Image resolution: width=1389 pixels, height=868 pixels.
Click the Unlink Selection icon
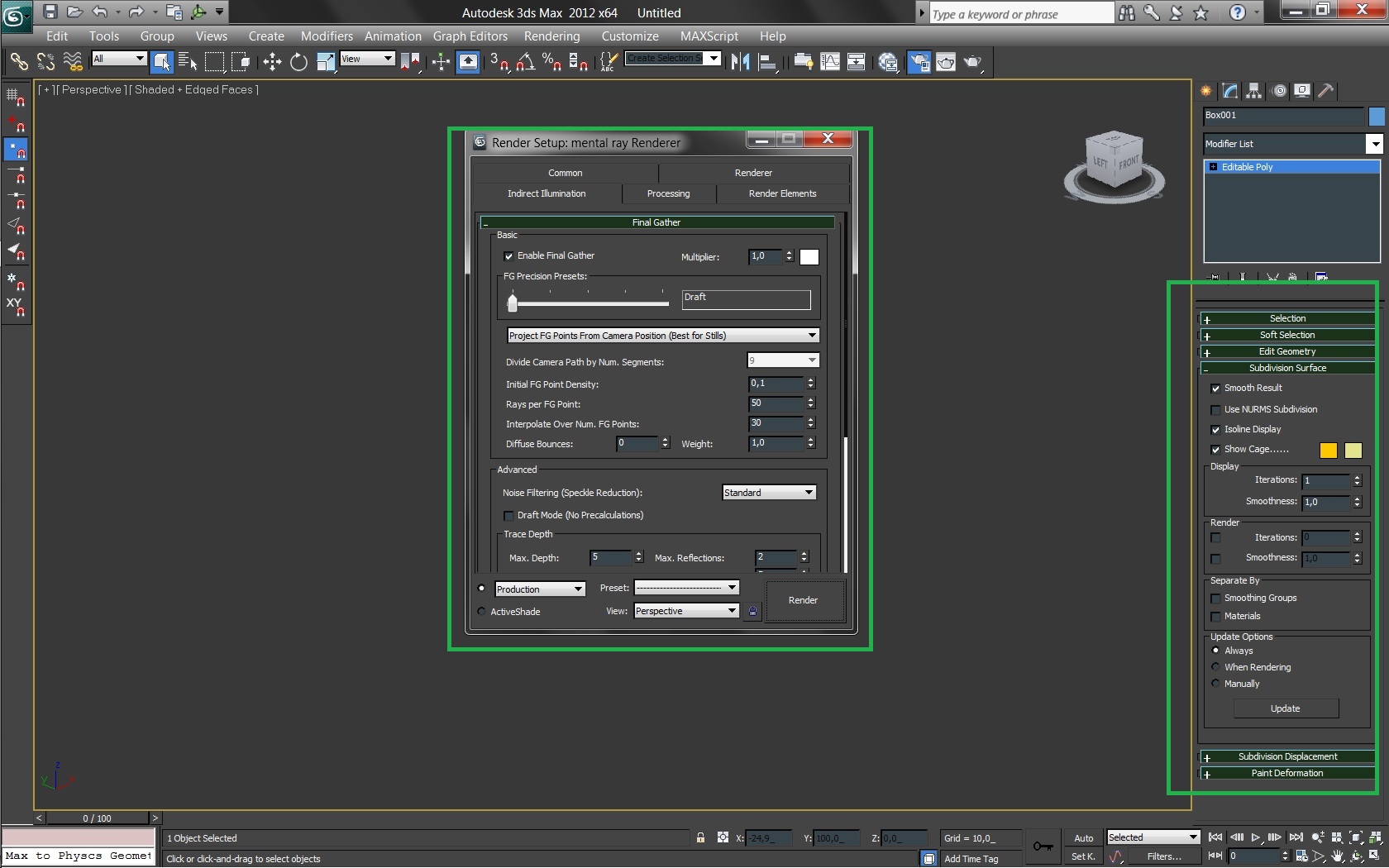coord(45,61)
